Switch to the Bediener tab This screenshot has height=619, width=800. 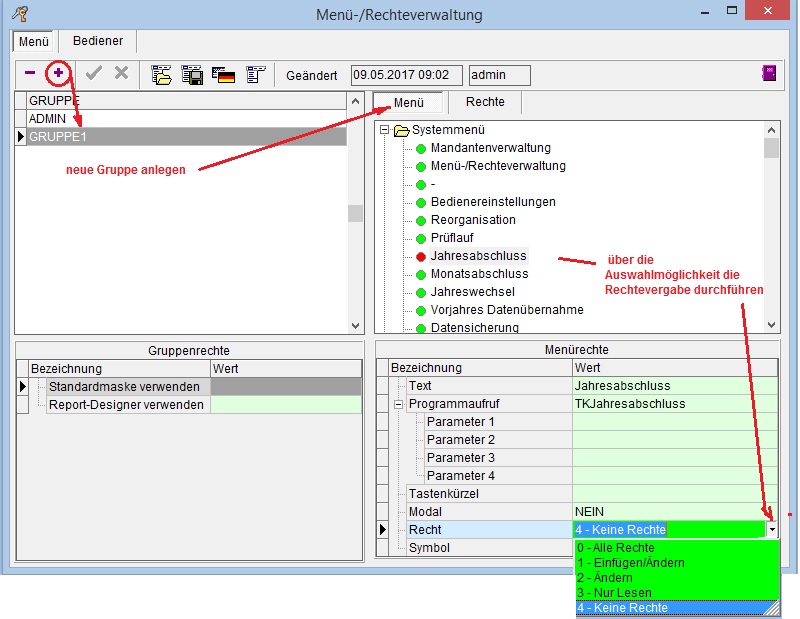click(x=97, y=41)
